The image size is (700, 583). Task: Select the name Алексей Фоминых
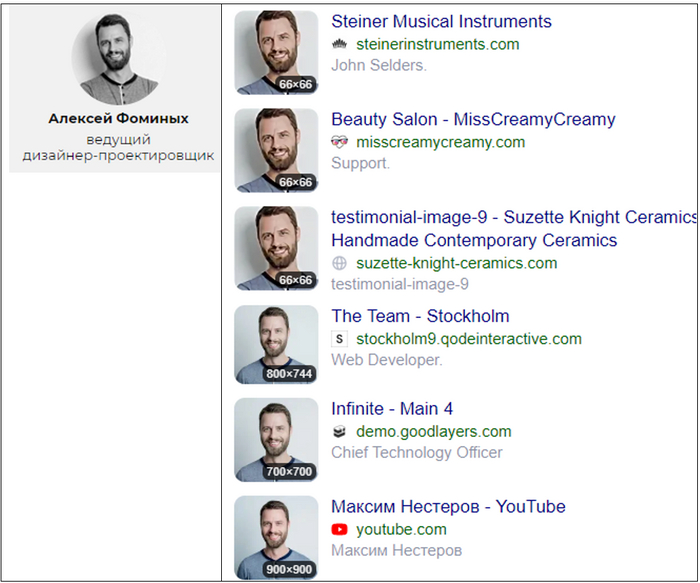118,119
